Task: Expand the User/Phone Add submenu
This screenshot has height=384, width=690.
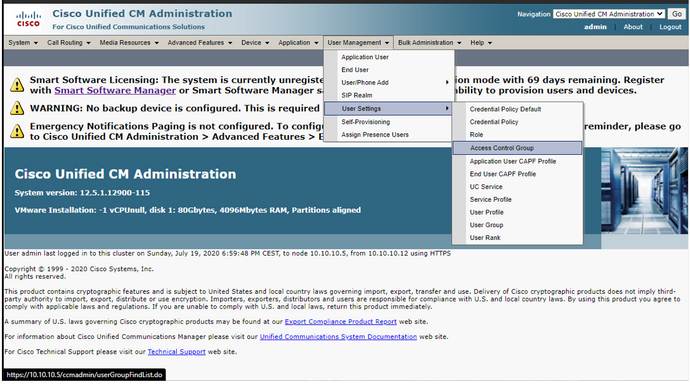Action: click(389, 83)
